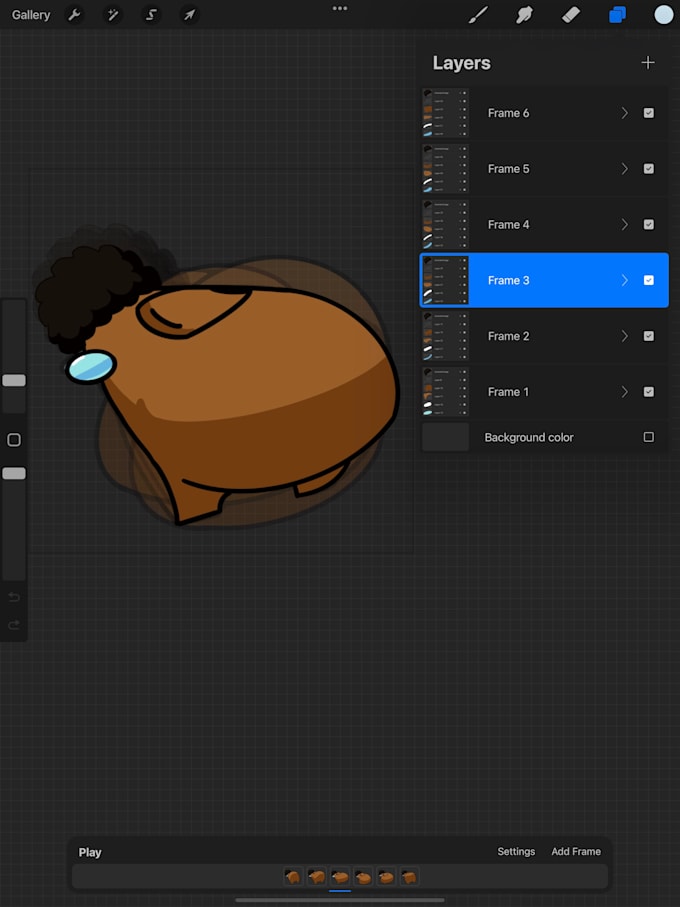Add Frame to the animation timeline

576,851
